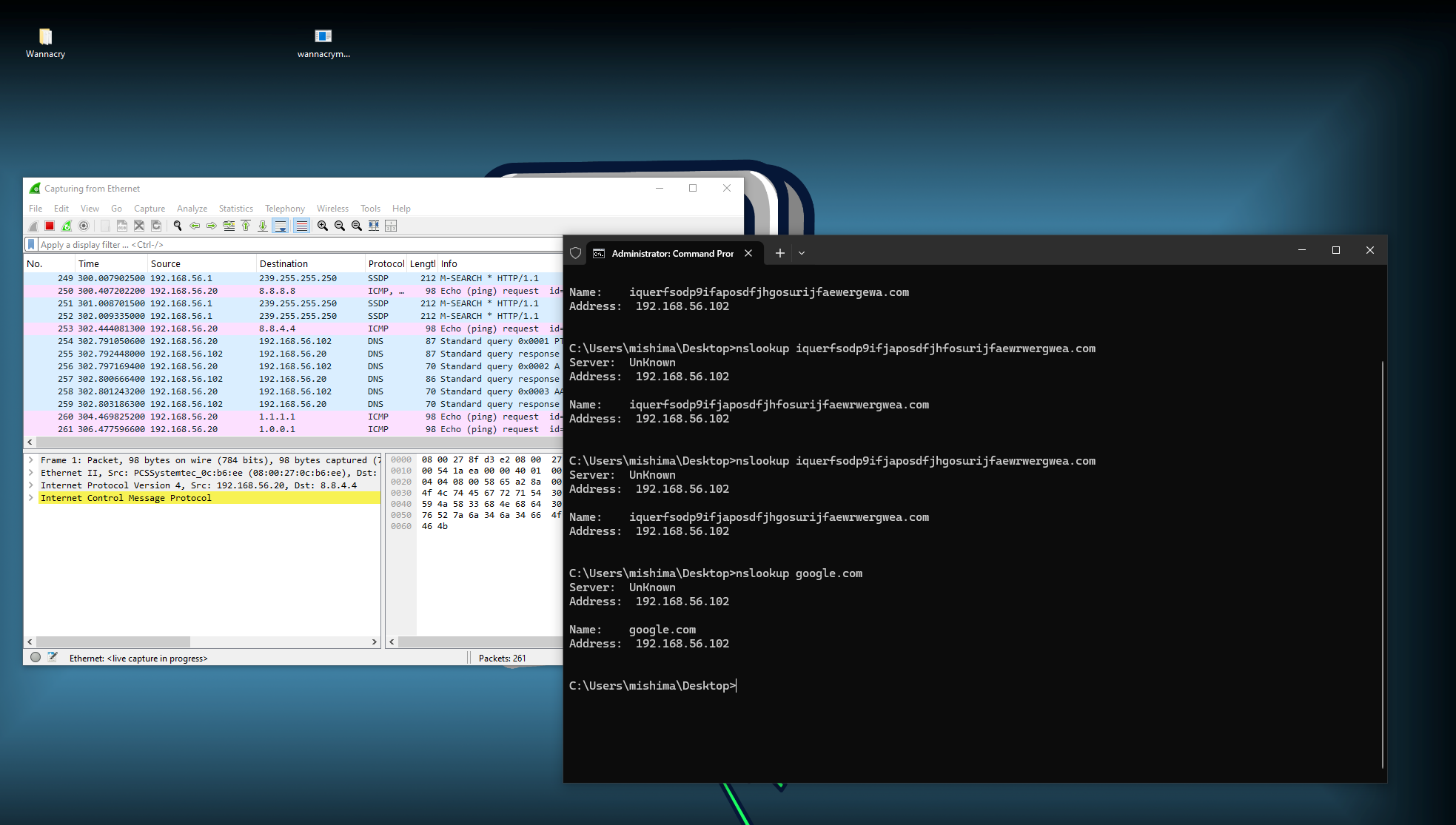Open the wannacrym... desktop file

323,43
